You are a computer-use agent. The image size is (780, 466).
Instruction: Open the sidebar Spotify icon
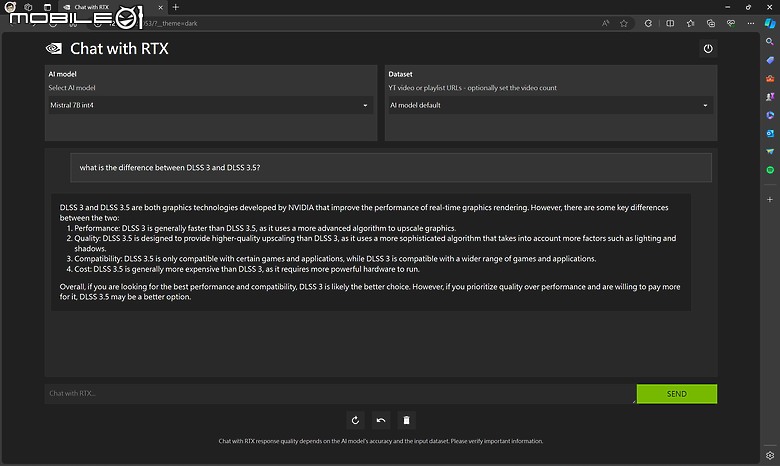point(770,170)
